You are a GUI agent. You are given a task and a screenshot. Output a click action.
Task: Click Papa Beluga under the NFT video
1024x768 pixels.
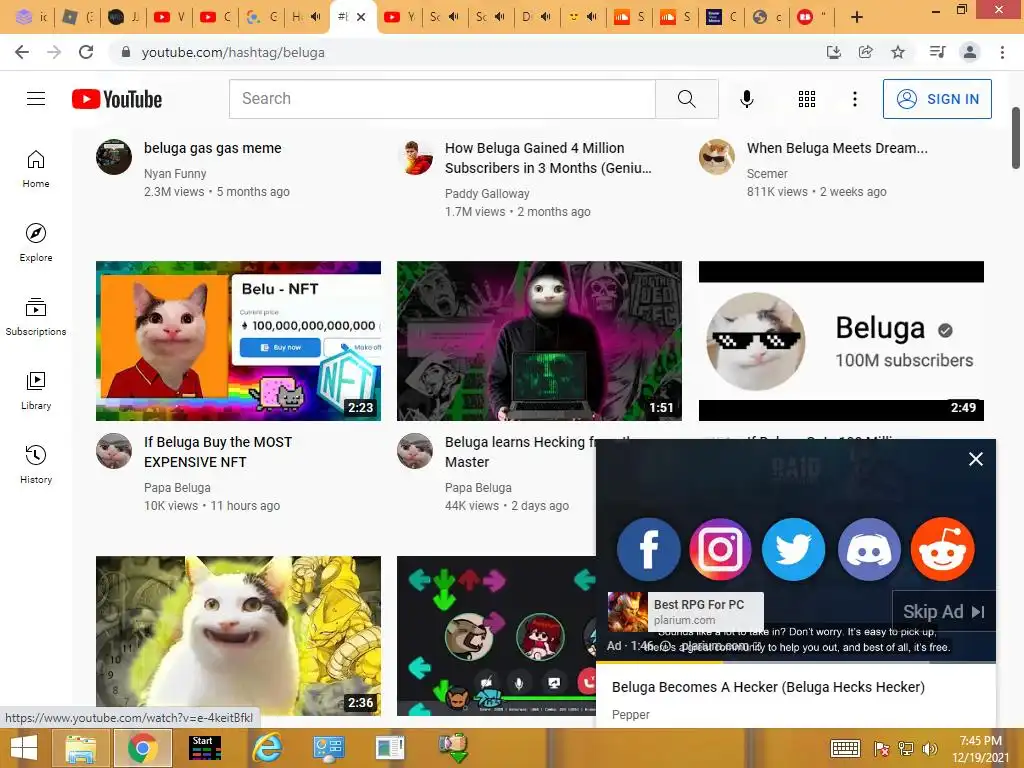click(177, 488)
